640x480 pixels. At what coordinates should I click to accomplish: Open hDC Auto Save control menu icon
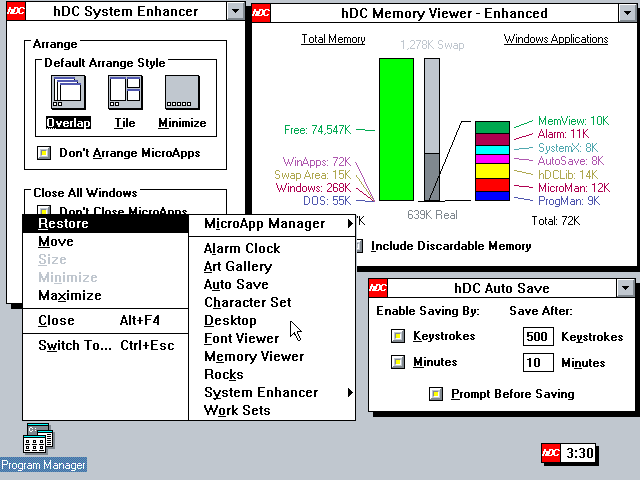378,288
